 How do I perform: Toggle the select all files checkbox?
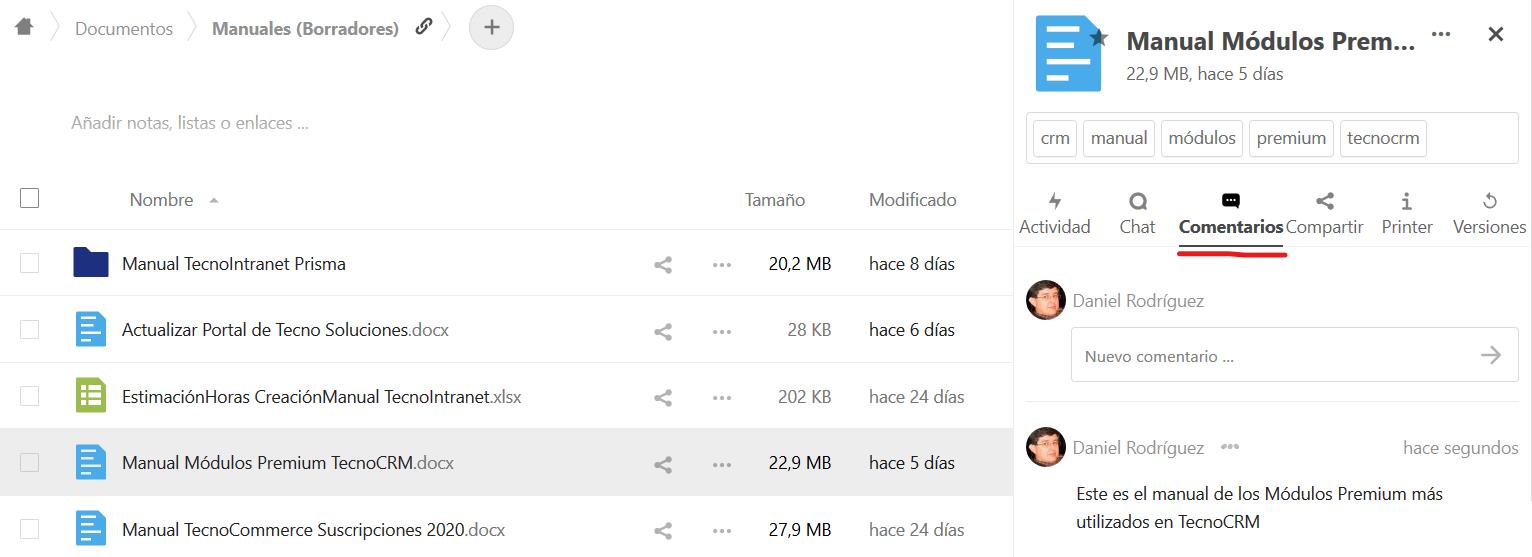pyautogui.click(x=30, y=198)
